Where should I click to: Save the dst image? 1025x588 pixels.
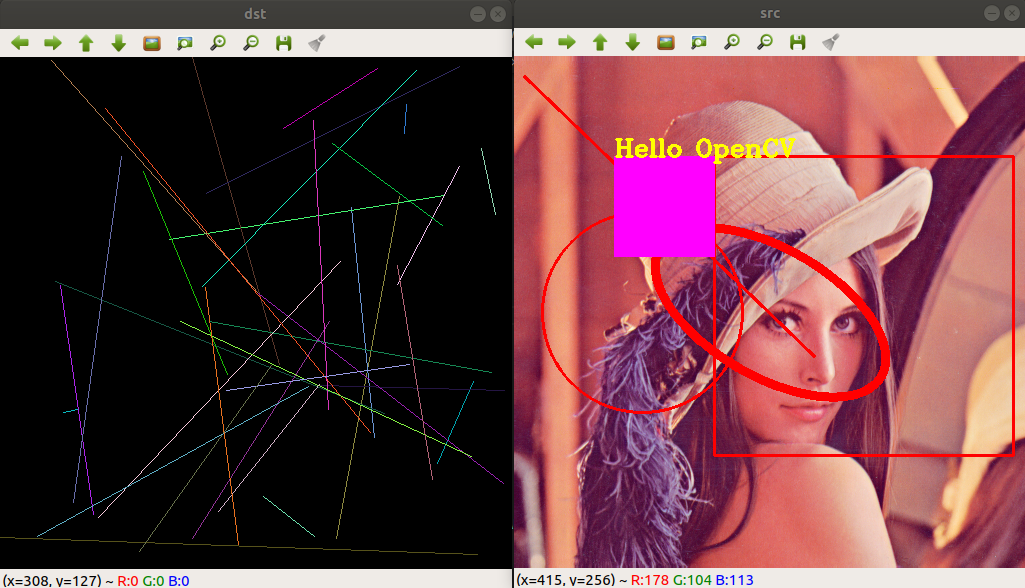click(284, 43)
